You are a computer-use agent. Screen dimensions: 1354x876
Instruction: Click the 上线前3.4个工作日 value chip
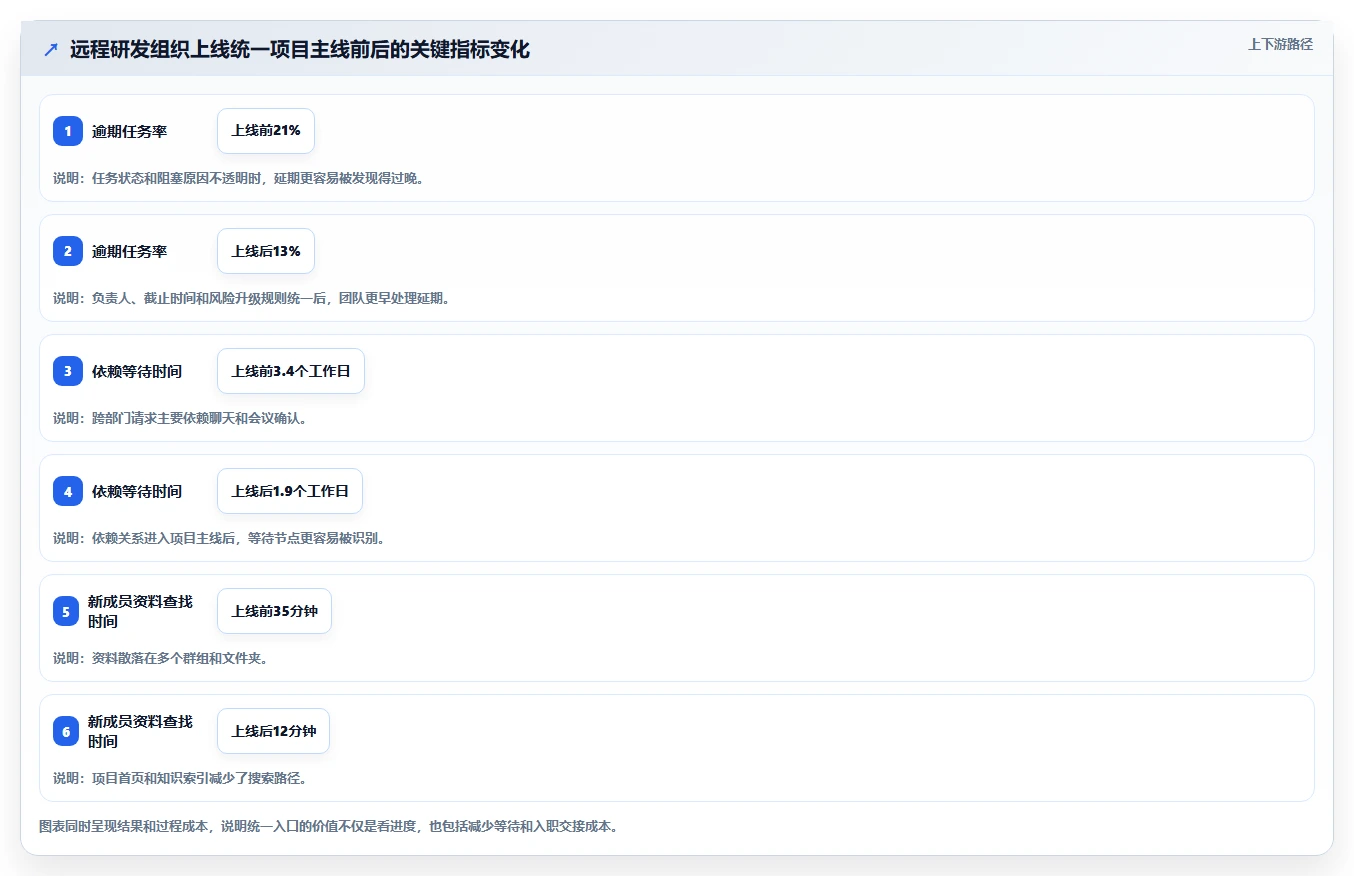pyautogui.click(x=291, y=371)
